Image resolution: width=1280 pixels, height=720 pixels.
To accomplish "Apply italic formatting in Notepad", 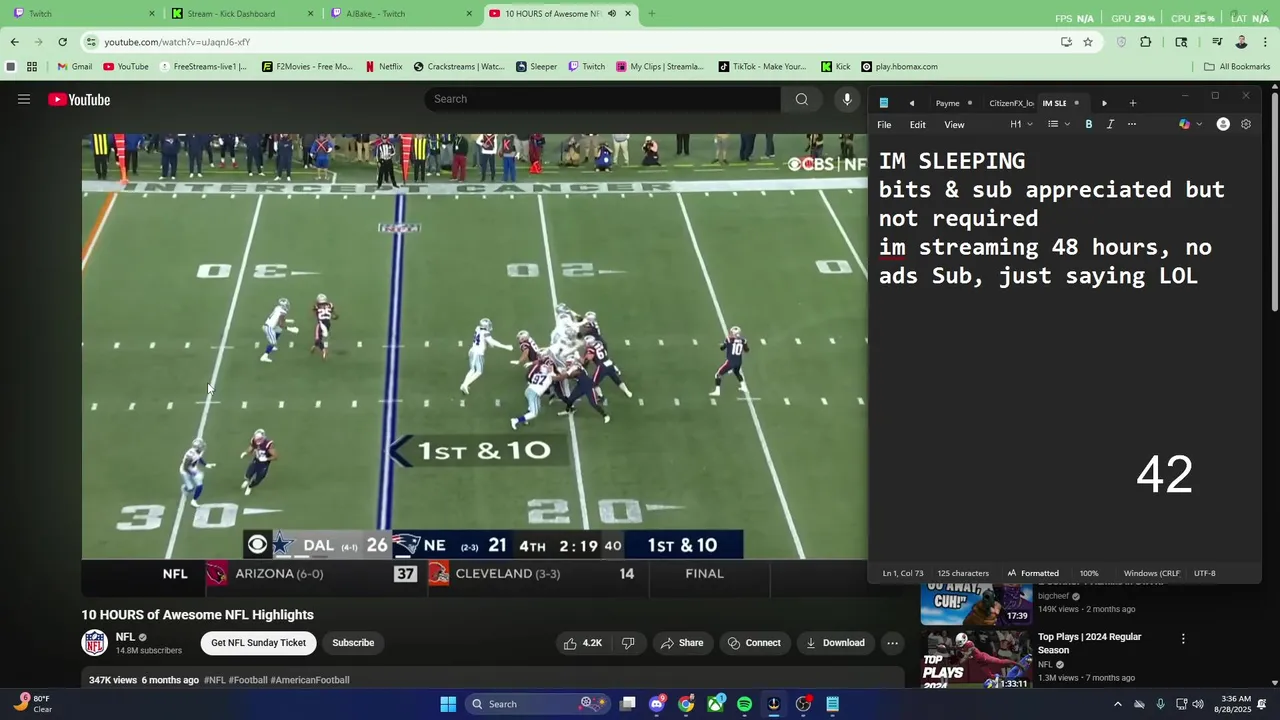I will click(1110, 124).
